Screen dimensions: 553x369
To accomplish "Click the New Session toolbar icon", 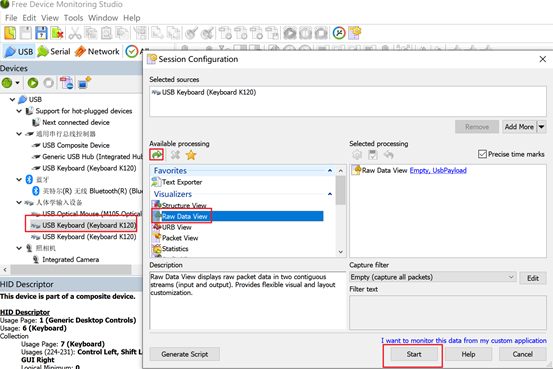I will (10, 33).
